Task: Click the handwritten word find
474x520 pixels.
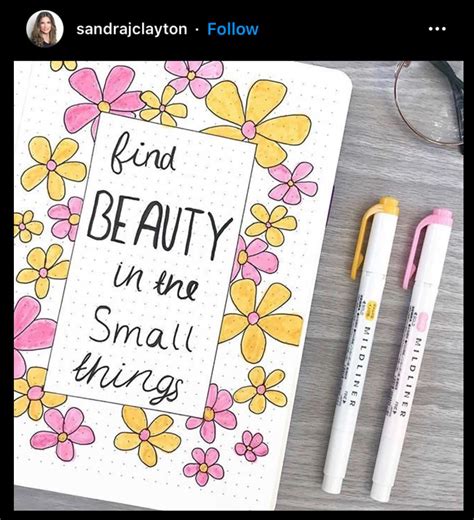Action: (x=143, y=153)
